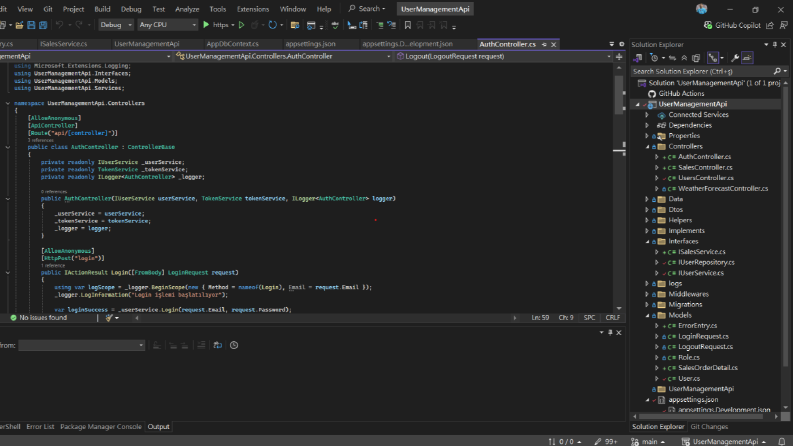The image size is (793, 446).
Task: Toggle auto-hide pin on Output panel
Action: tap(610, 332)
